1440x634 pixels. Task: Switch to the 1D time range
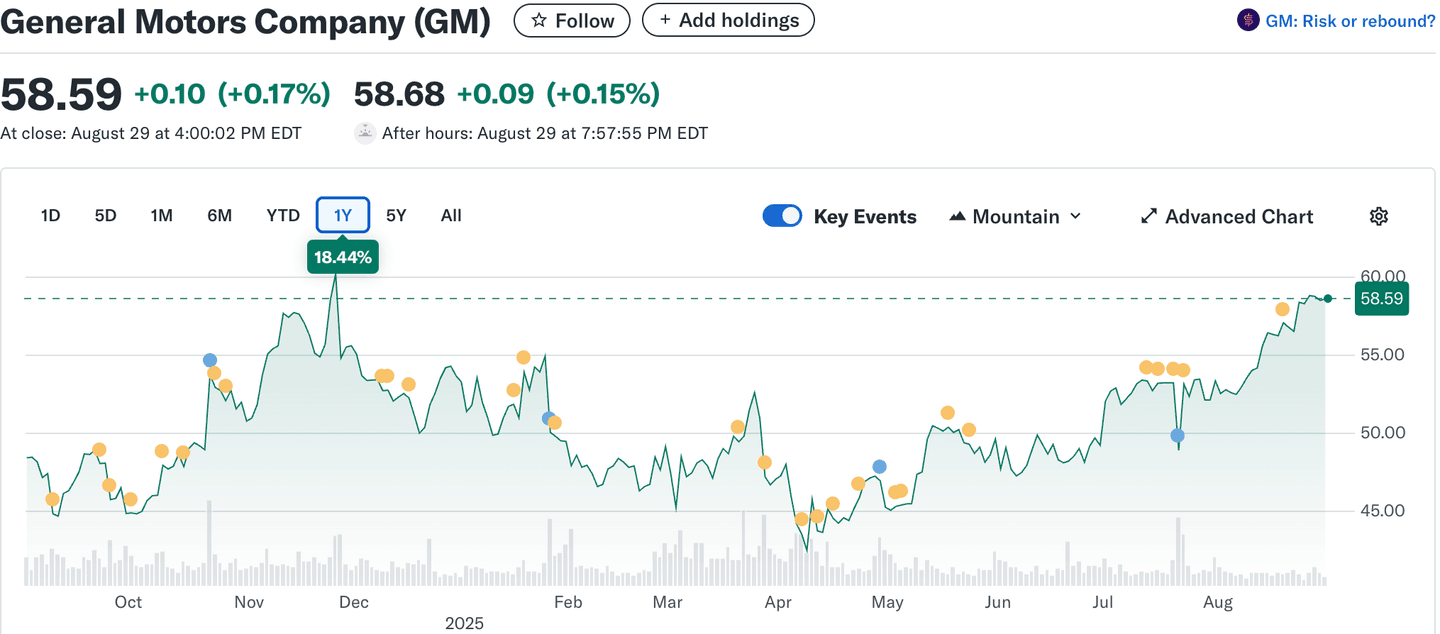coord(50,215)
